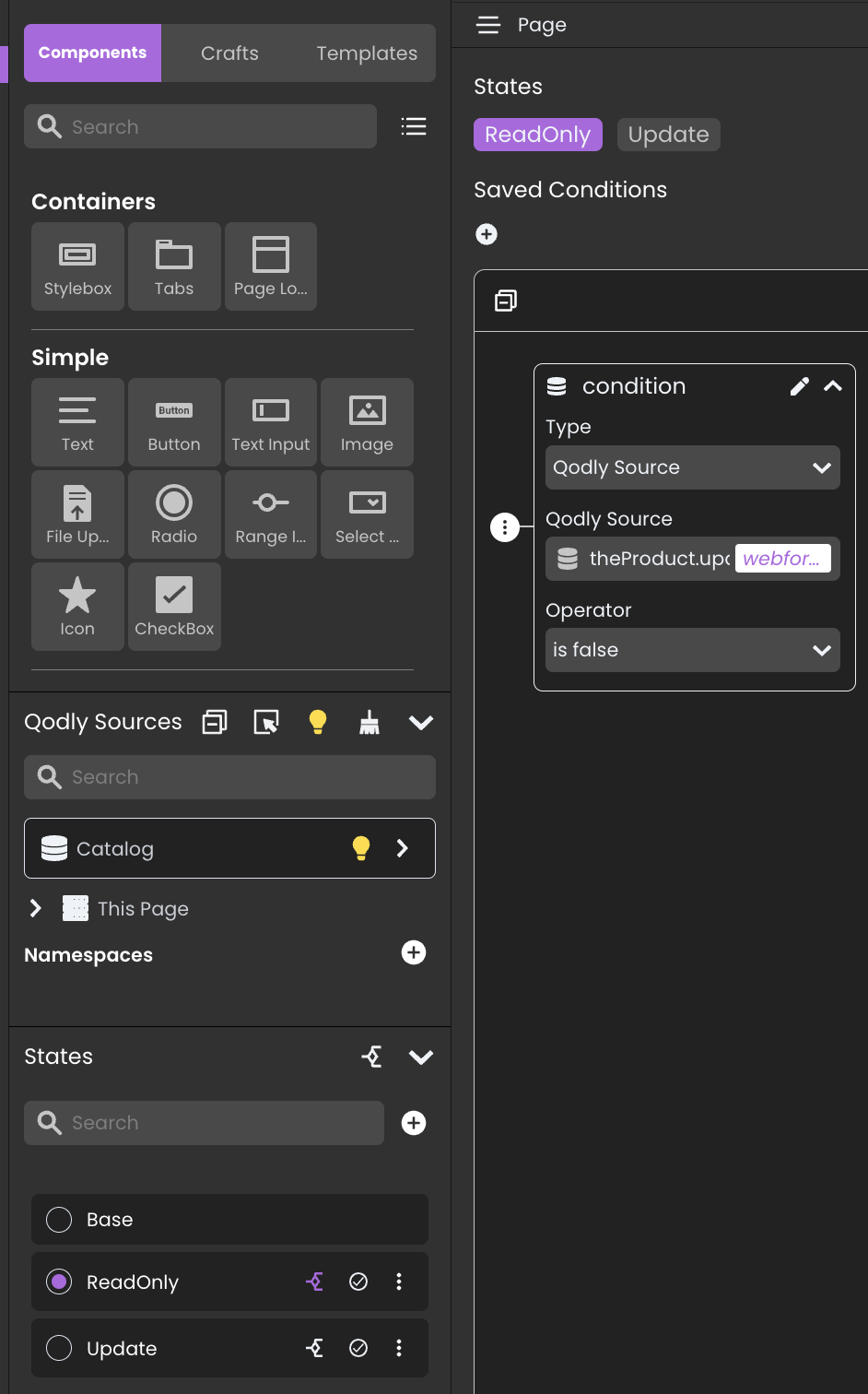This screenshot has height=1394, width=868.
Task: Expand the This Page tree item
Action: coord(36,908)
